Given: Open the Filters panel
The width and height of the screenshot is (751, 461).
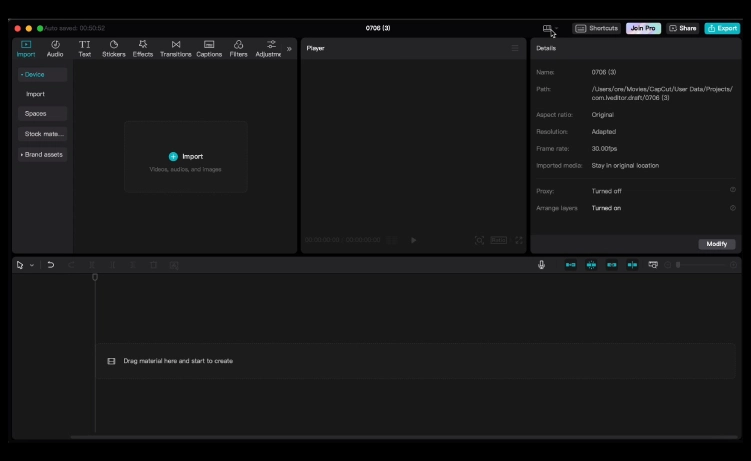Looking at the screenshot, I should [238, 48].
